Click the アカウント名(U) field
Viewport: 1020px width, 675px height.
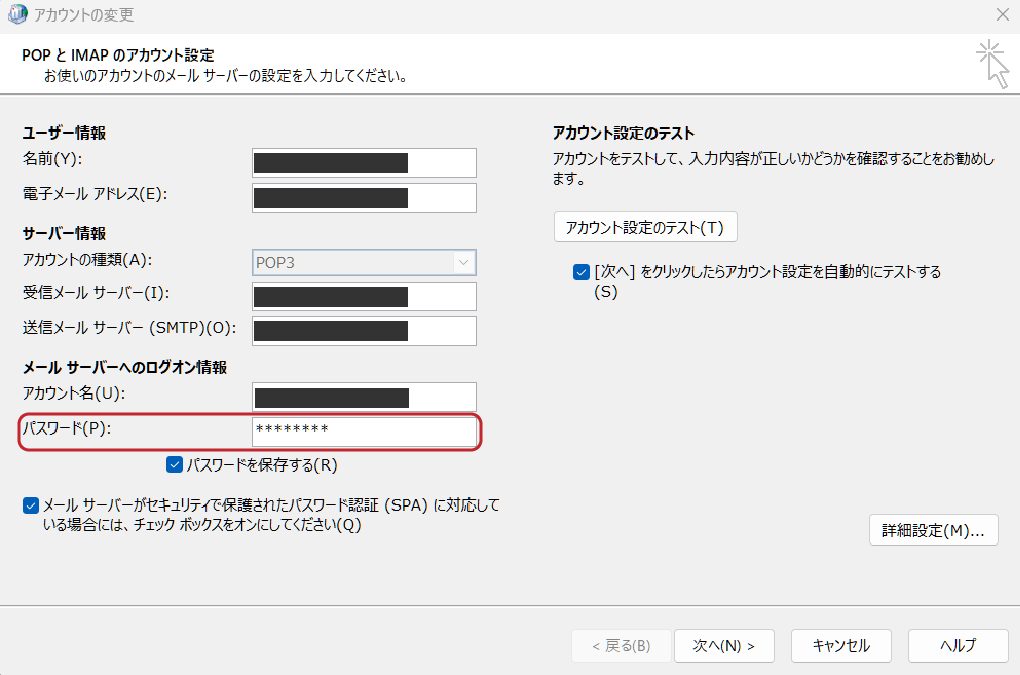pyautogui.click(x=364, y=397)
